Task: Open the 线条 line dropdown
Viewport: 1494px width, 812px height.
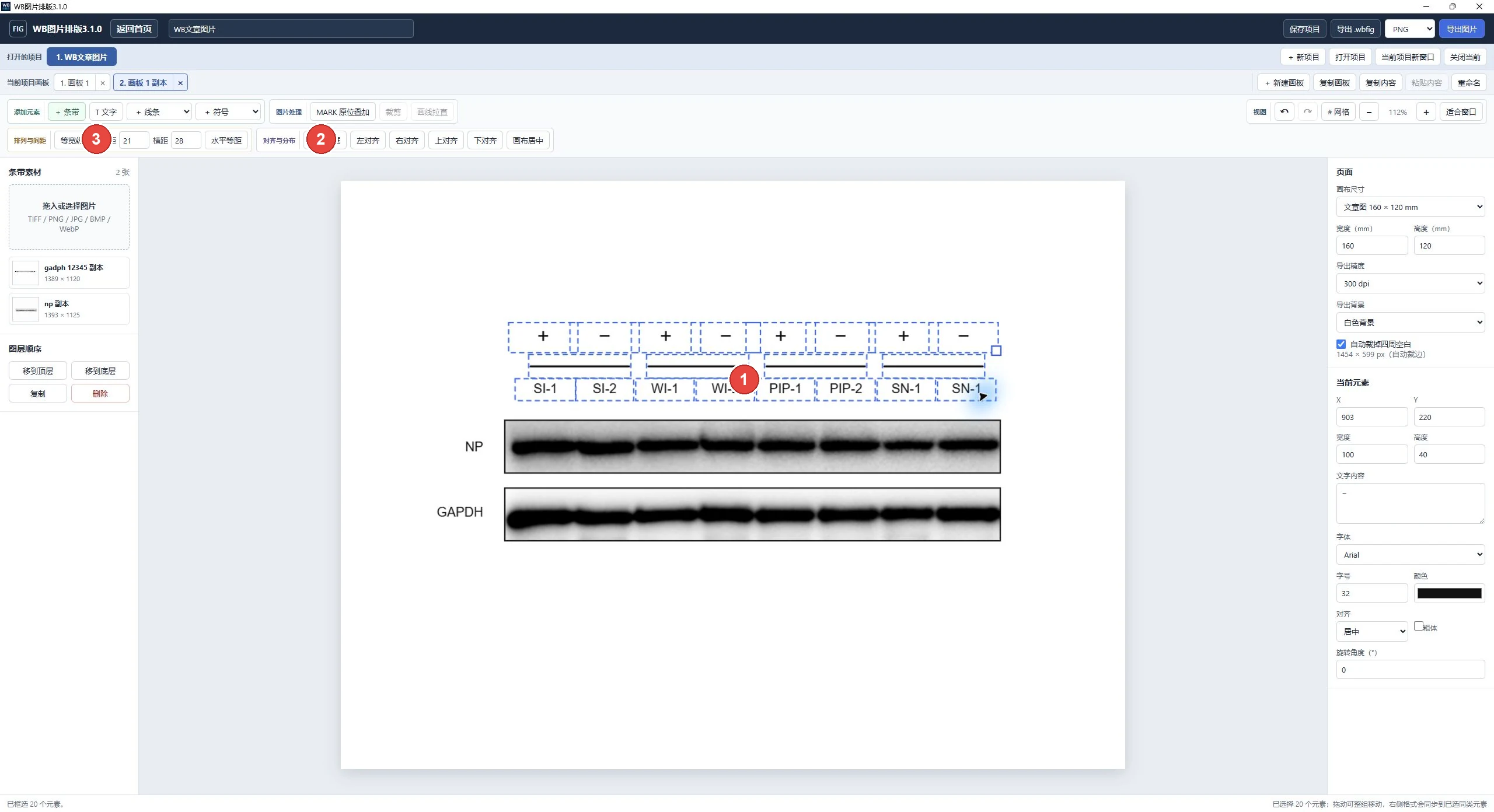Action: (159, 112)
